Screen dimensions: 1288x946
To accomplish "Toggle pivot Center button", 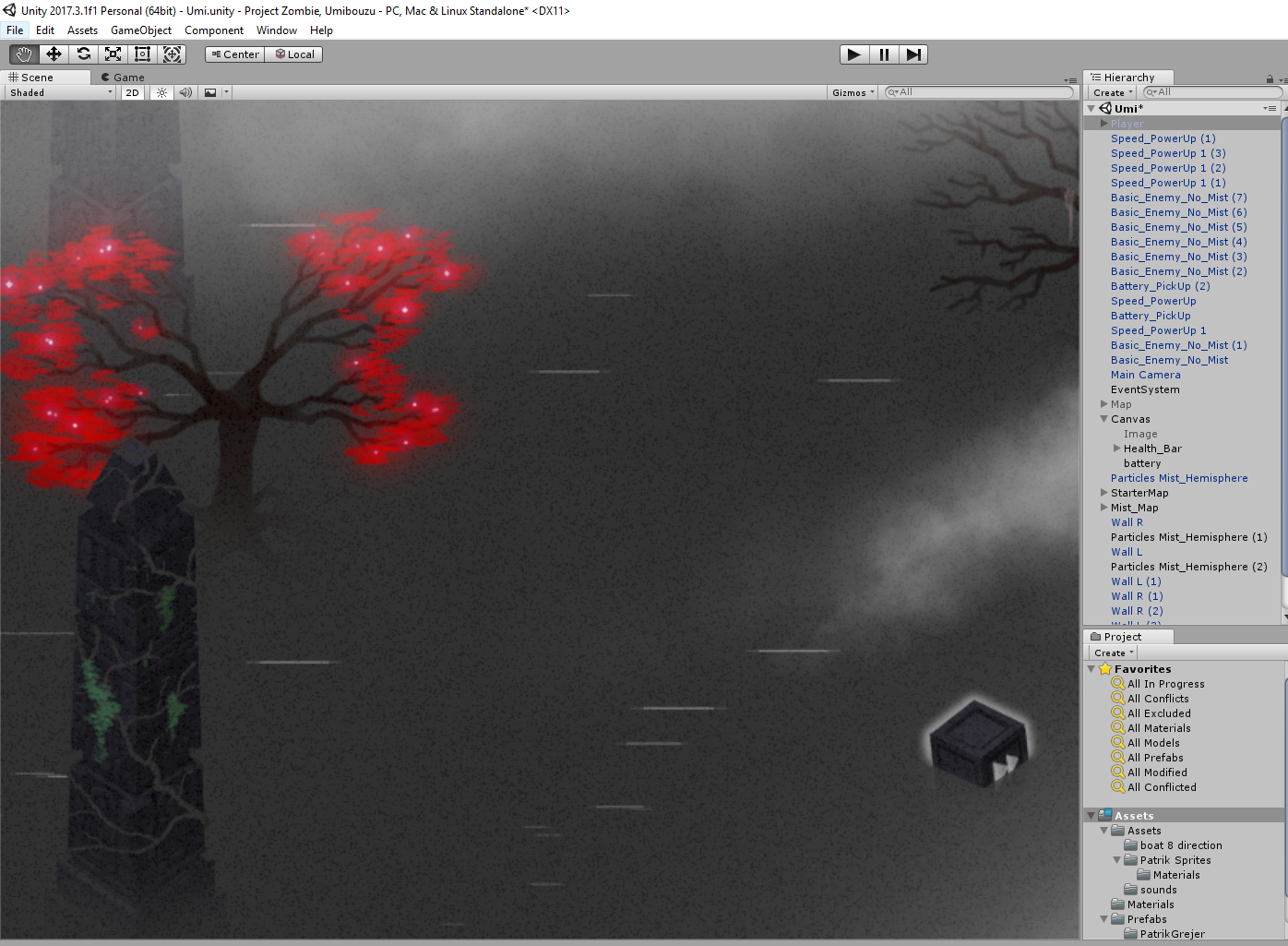I will click(235, 54).
